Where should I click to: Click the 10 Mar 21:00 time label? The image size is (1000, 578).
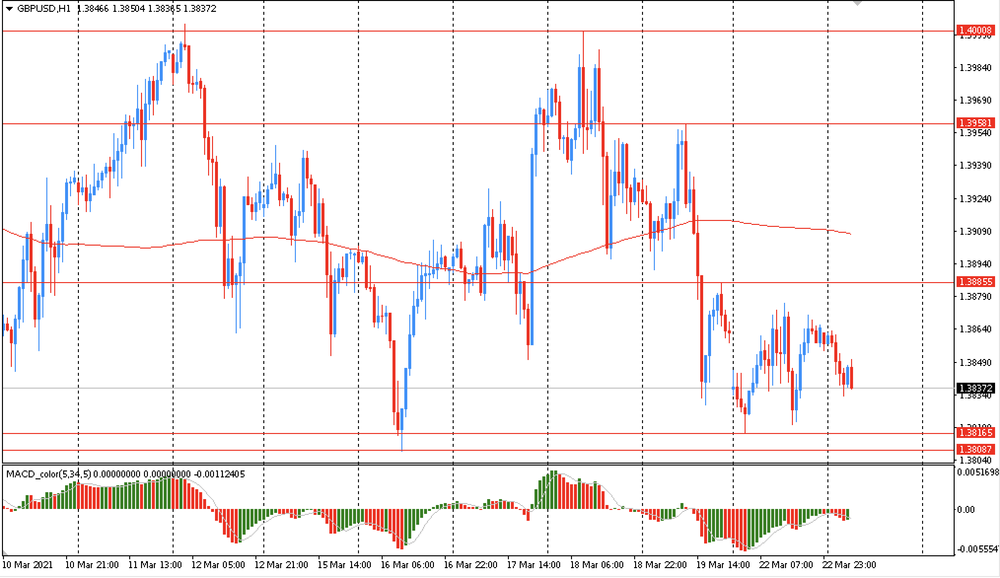tap(92, 565)
